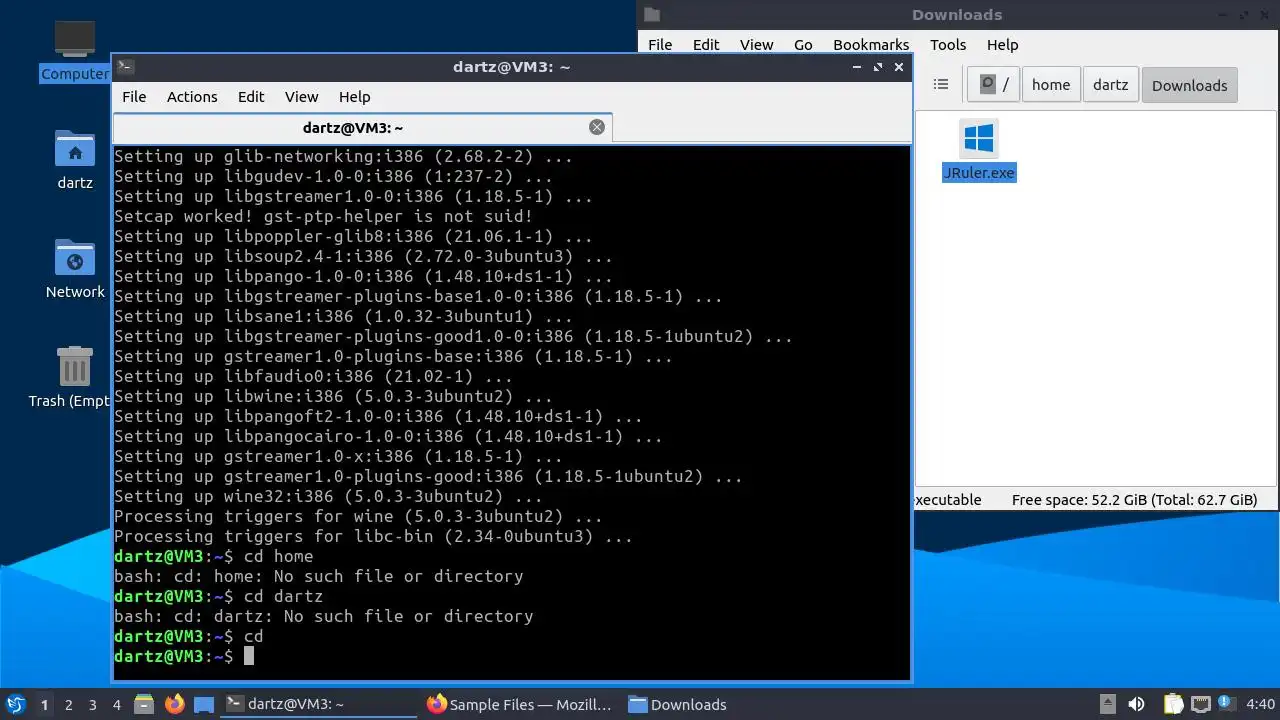Image resolution: width=1280 pixels, height=720 pixels.
Task: Click the terminal icon in title bar
Action: point(125,67)
